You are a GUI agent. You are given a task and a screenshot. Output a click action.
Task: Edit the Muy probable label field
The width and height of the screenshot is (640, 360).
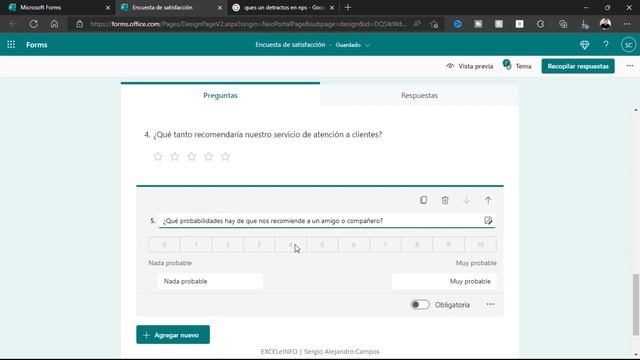[x=444, y=281]
